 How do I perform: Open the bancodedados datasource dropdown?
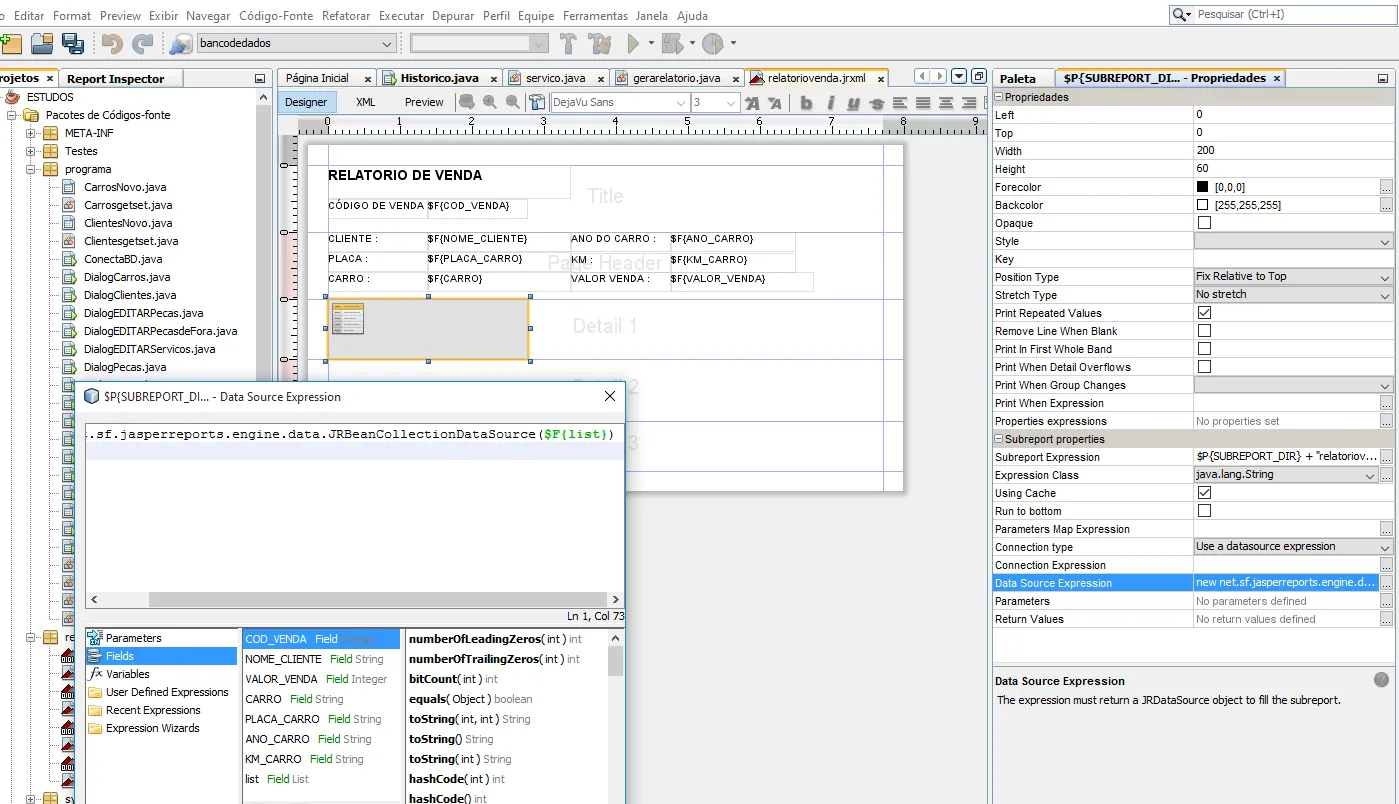coord(387,44)
